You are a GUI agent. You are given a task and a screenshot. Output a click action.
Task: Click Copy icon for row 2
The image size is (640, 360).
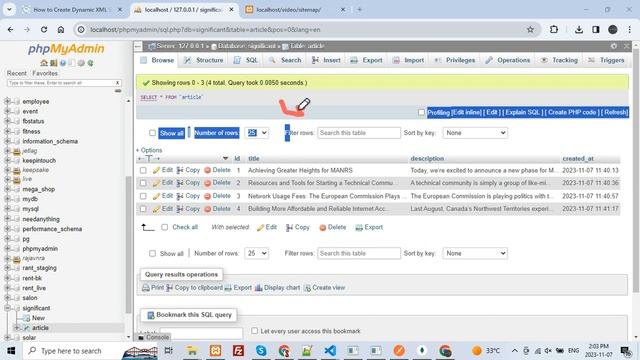[180, 183]
